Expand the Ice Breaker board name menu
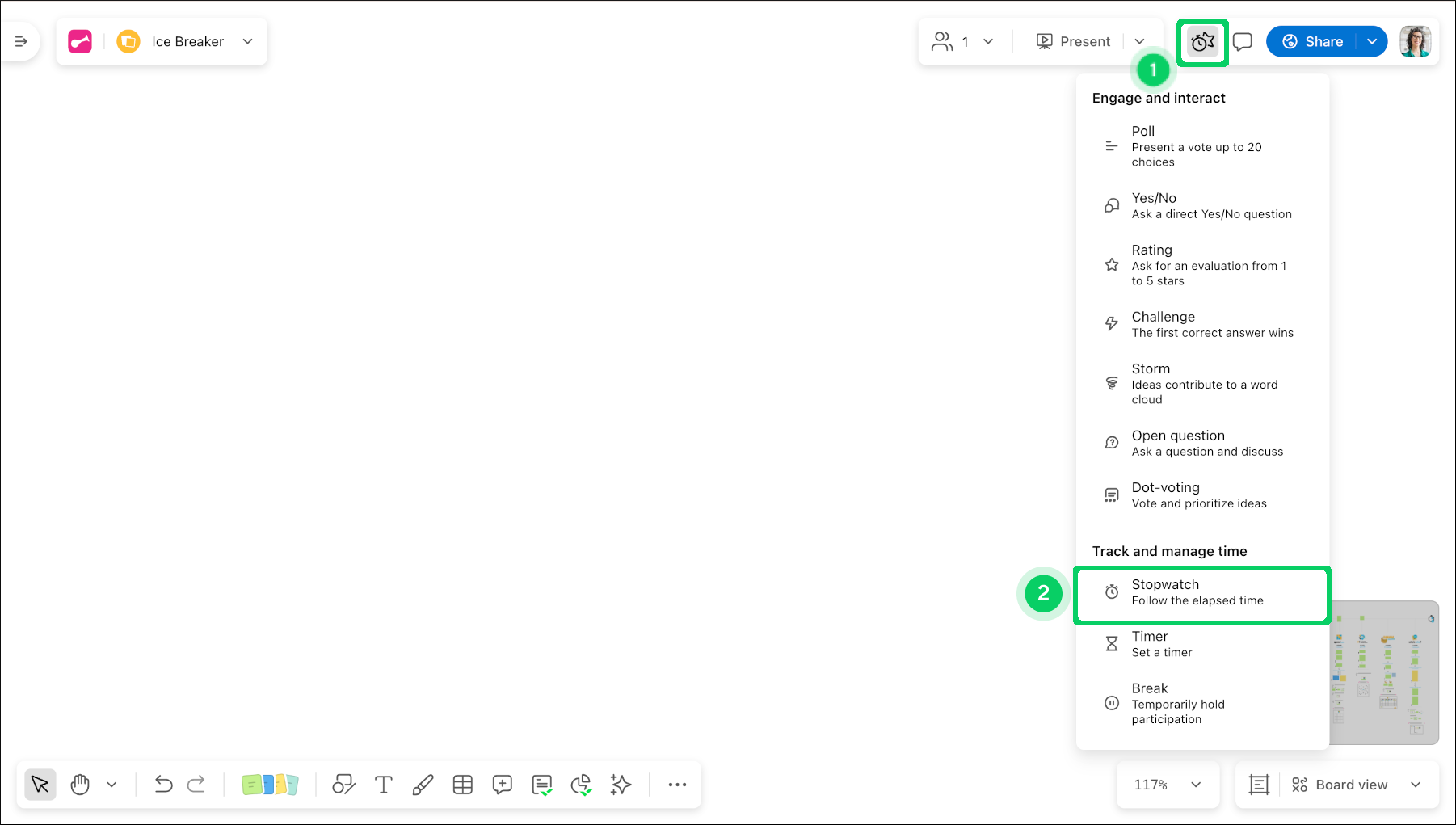Viewport: 1456px width, 825px height. (x=247, y=41)
